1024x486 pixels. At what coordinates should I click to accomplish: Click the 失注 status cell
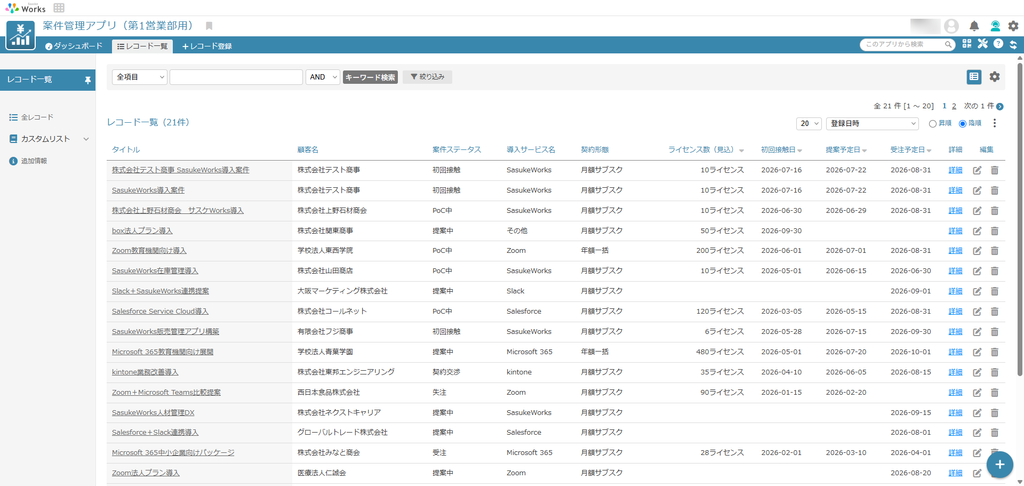tap(440, 393)
